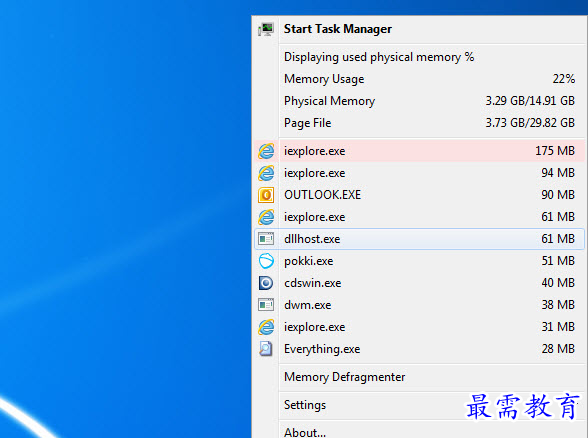This screenshot has height=438, width=588.
Task: Open the About... entry
Action: [420, 431]
